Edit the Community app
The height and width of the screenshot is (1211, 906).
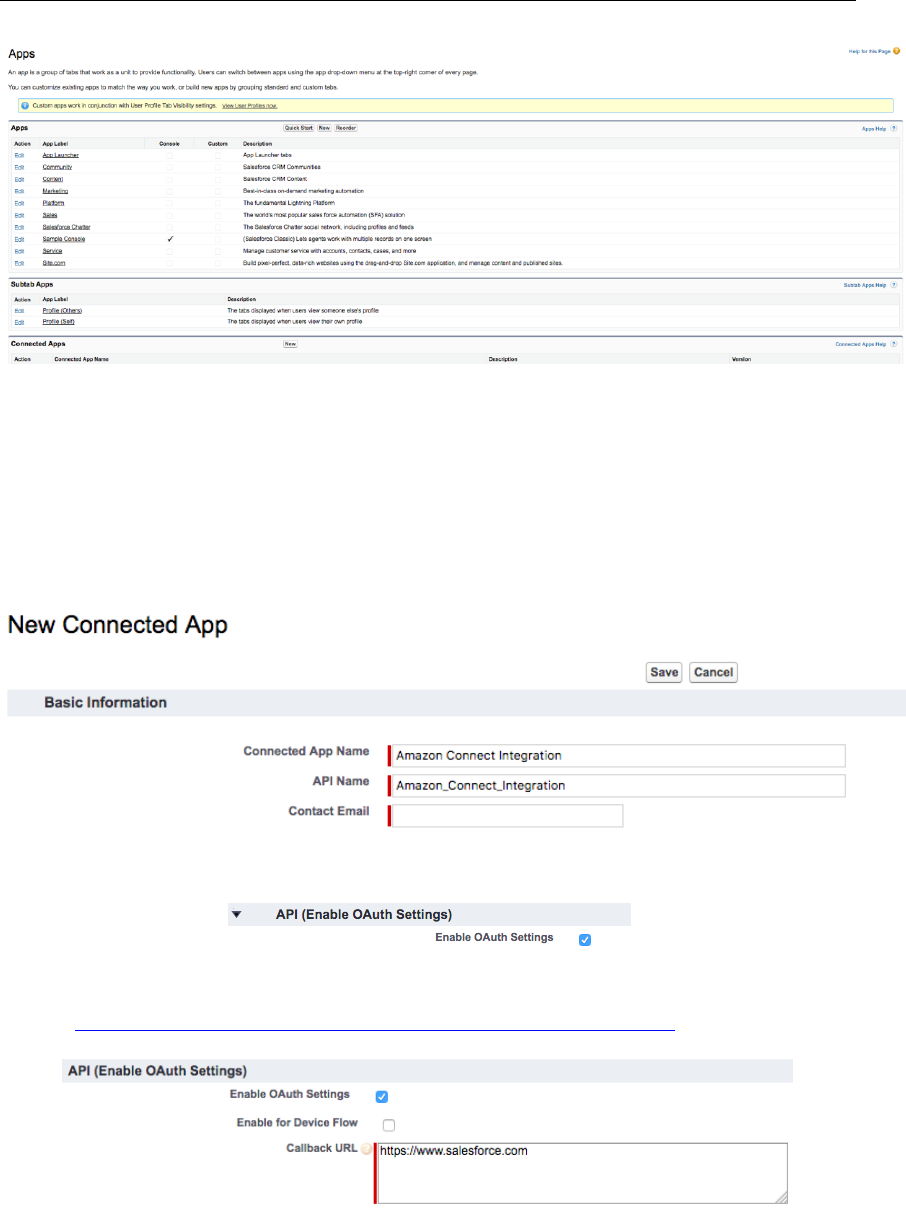click(x=19, y=167)
